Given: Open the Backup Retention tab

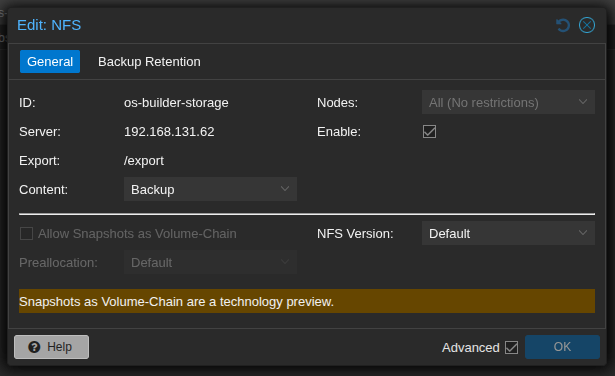Looking at the screenshot, I should tap(149, 62).
